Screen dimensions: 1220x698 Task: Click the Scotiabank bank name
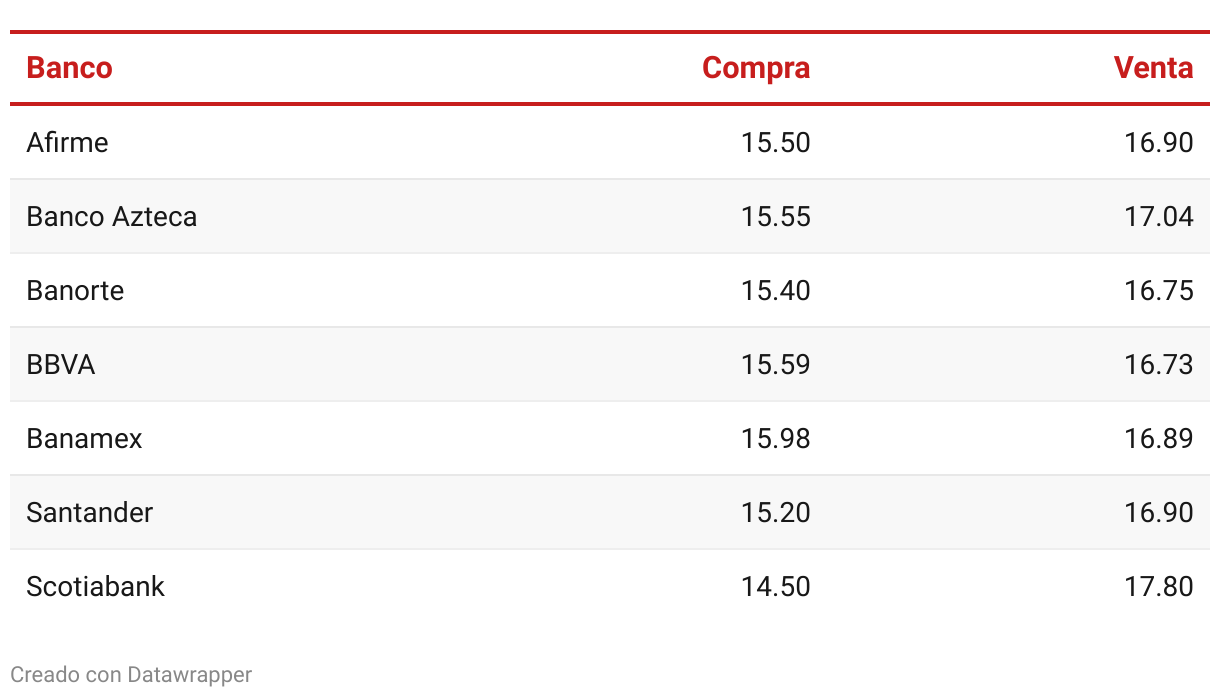[95, 586]
